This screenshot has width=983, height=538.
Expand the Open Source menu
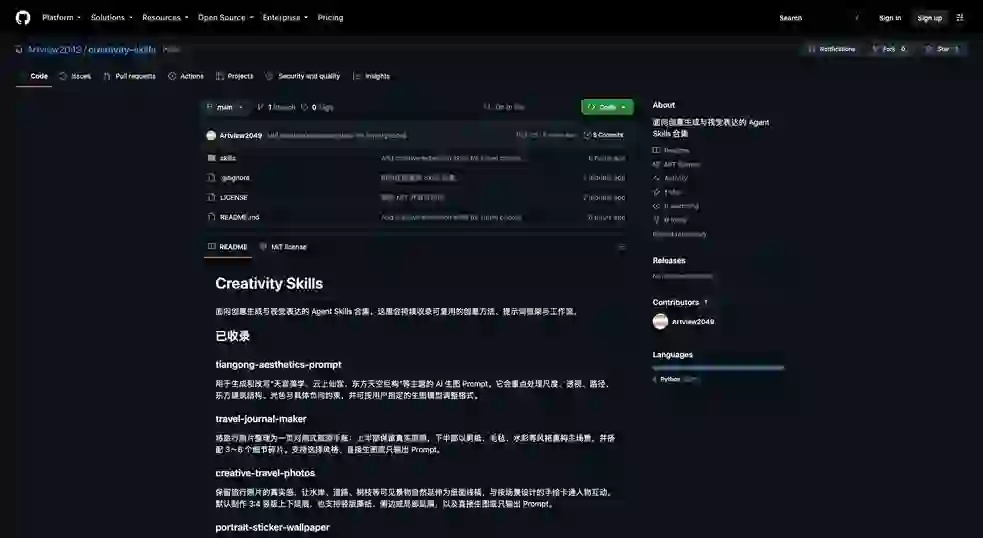pos(226,18)
